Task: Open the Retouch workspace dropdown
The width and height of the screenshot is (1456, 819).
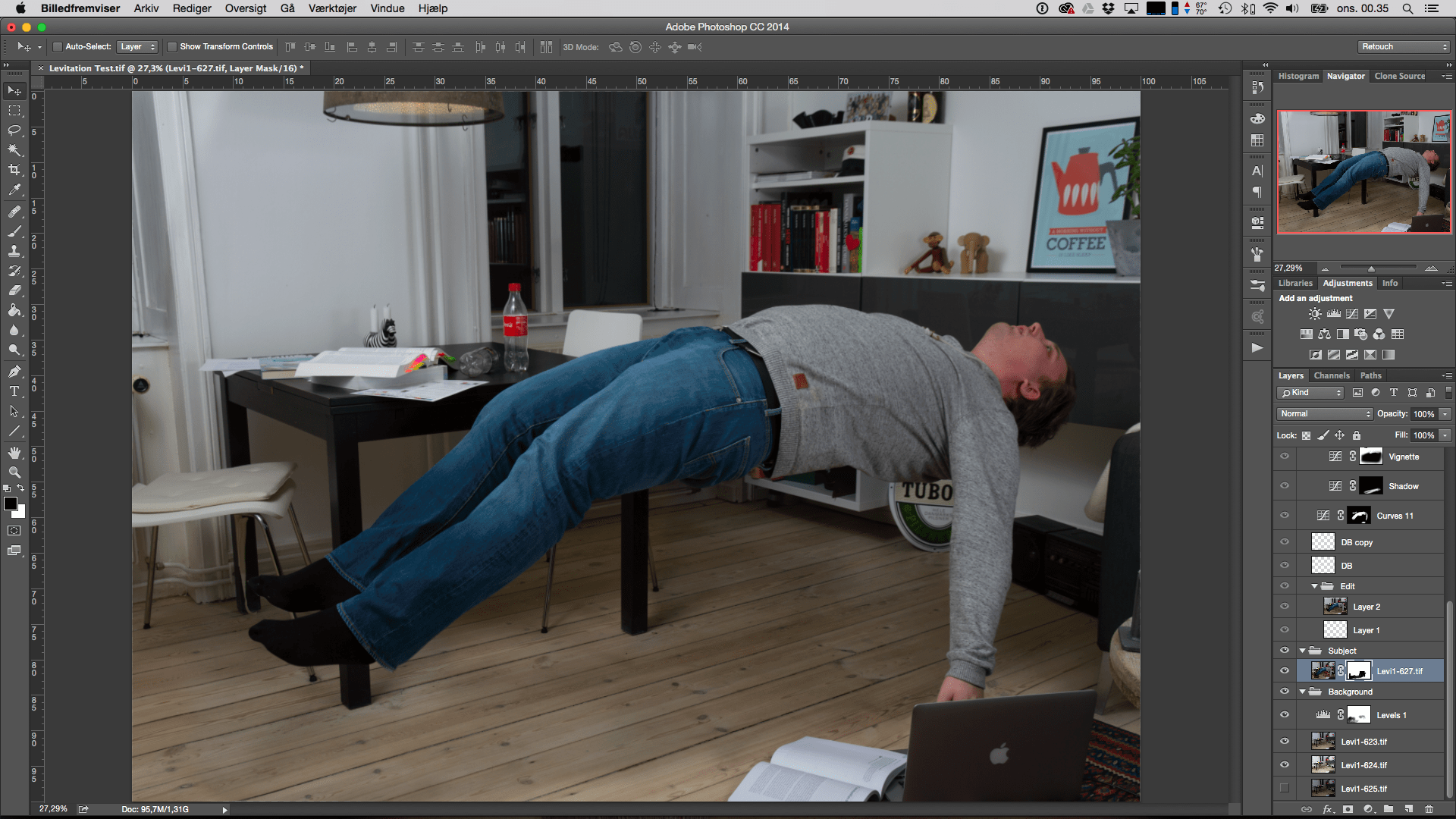Action: [1404, 47]
